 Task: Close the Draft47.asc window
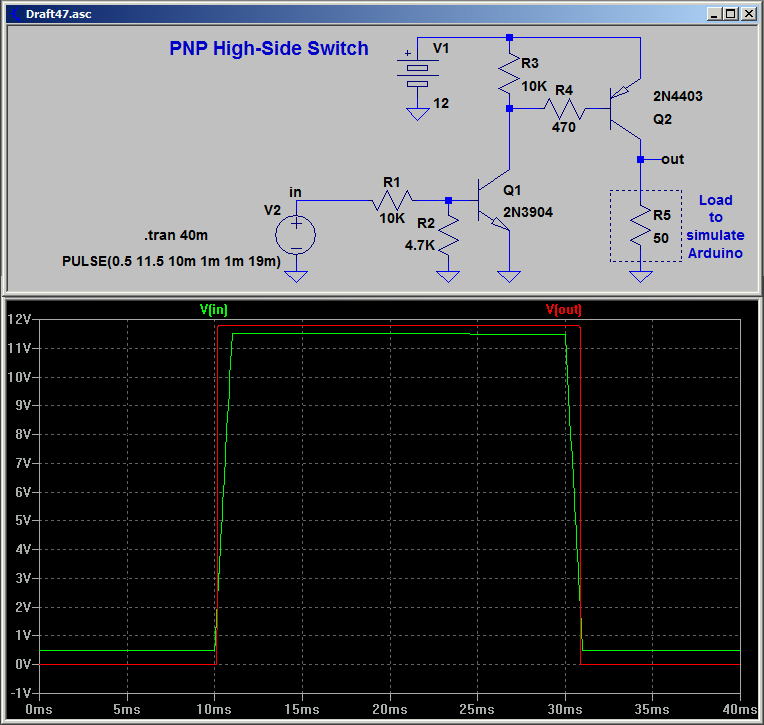point(748,14)
